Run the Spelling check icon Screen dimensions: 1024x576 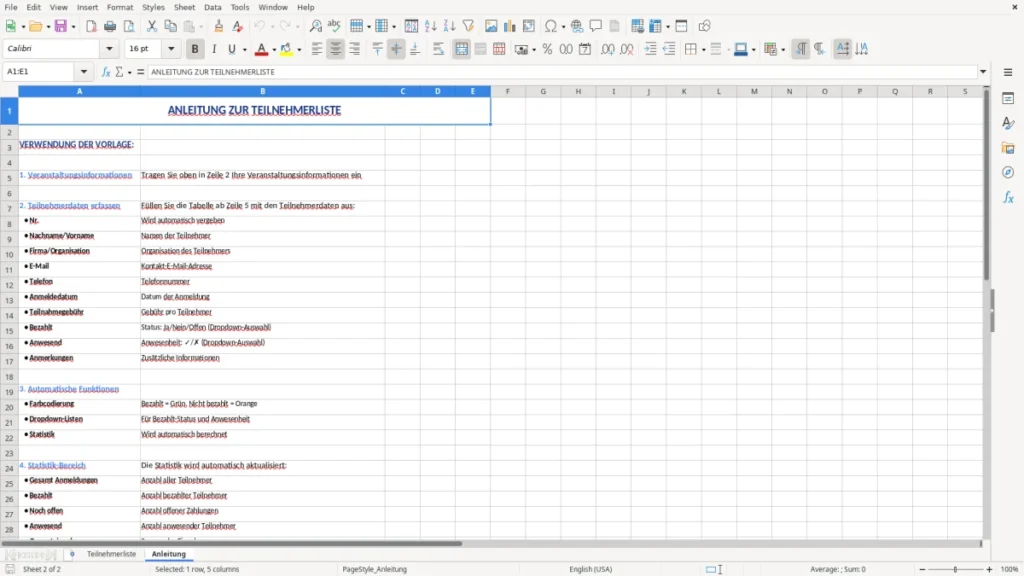point(334,26)
